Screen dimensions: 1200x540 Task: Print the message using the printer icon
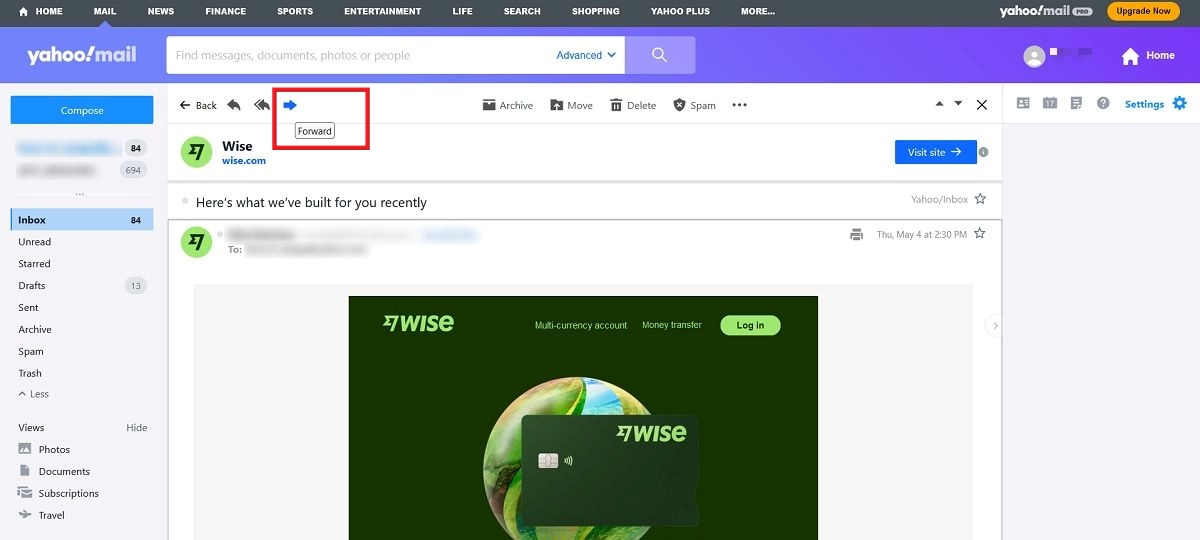coord(856,235)
